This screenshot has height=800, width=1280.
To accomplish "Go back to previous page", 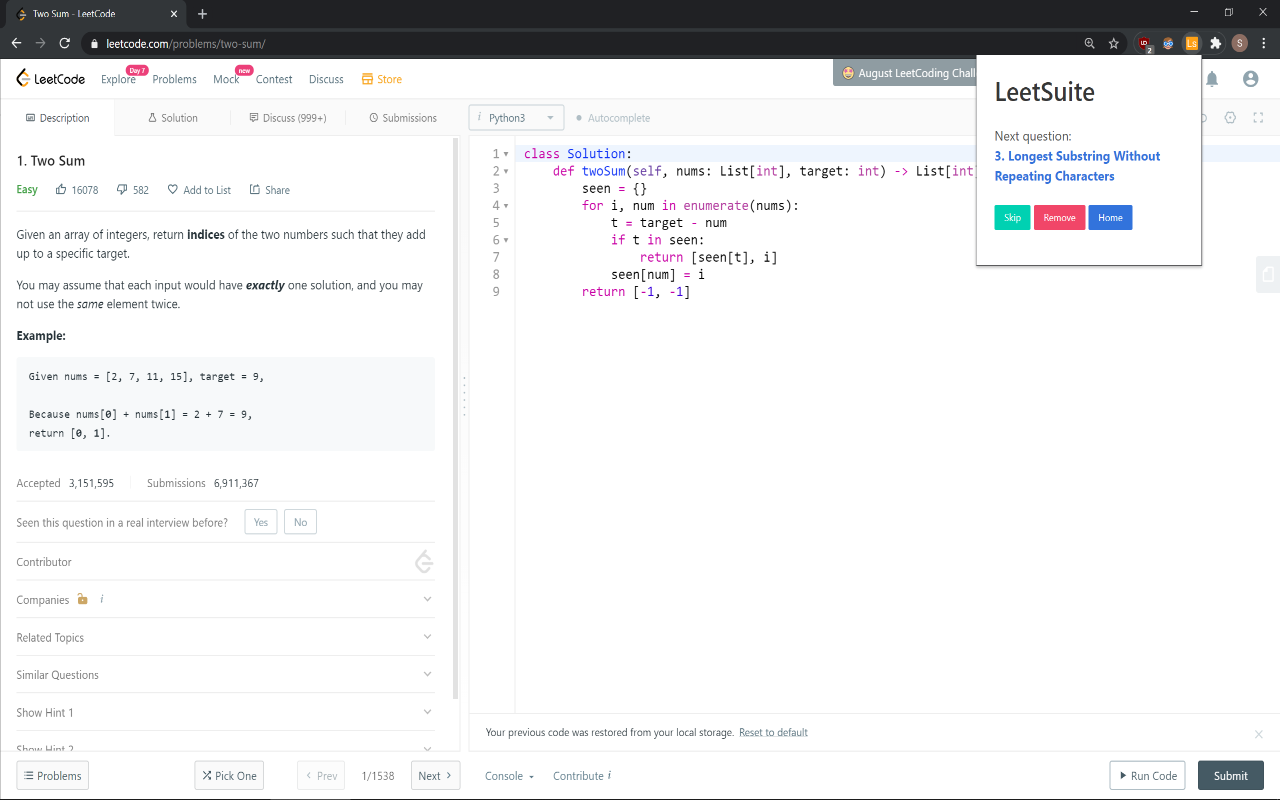I will 16,44.
